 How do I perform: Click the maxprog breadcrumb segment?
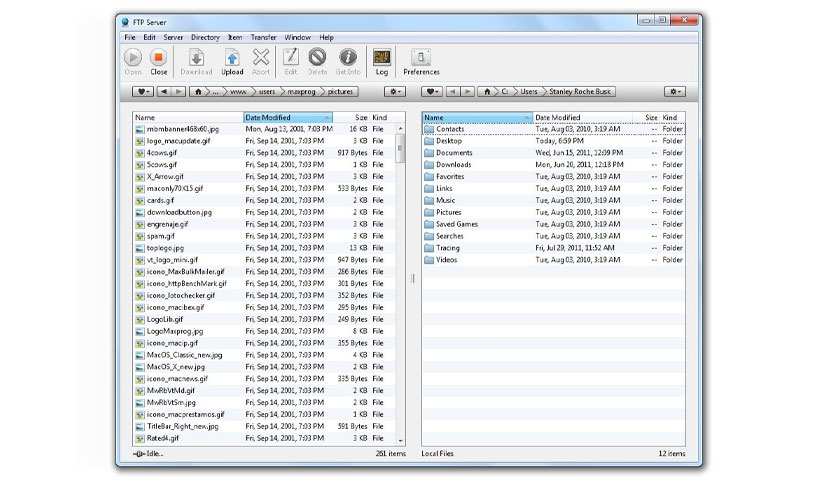tap(301, 92)
